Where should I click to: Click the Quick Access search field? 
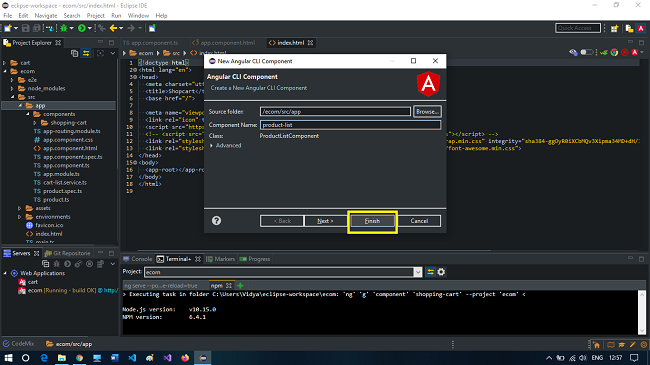(x=577, y=28)
